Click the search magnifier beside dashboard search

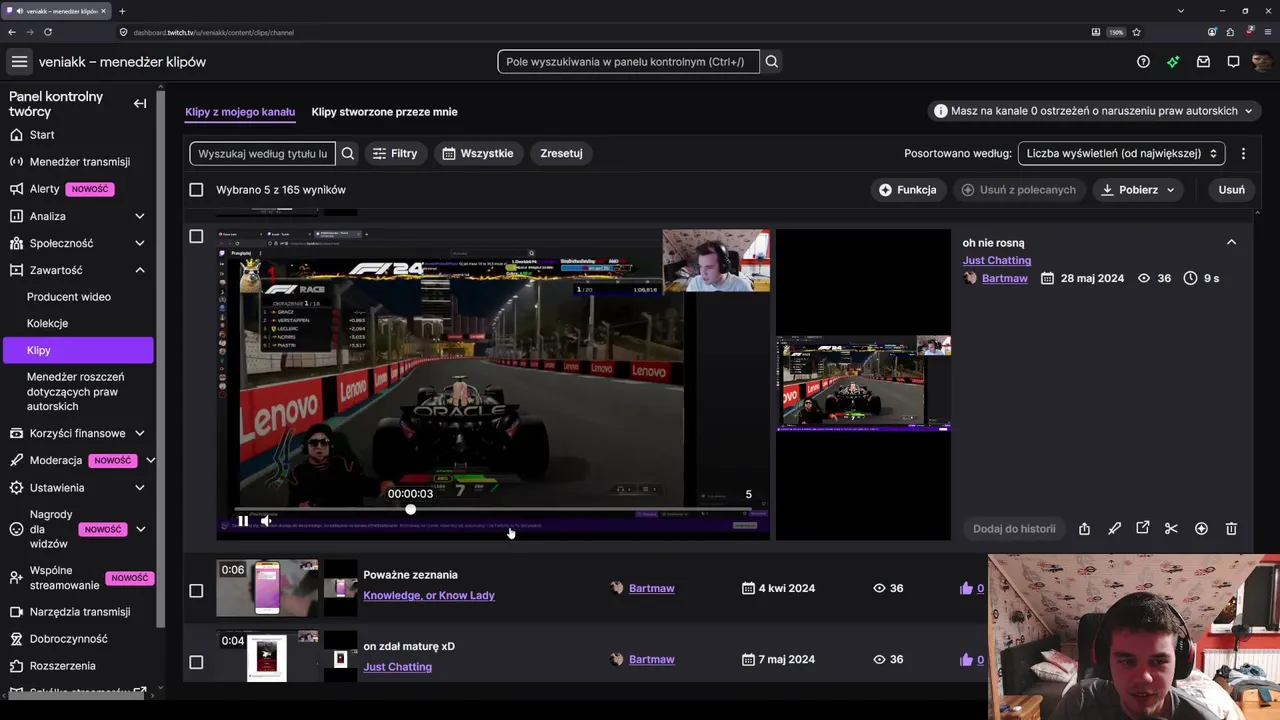tap(772, 62)
